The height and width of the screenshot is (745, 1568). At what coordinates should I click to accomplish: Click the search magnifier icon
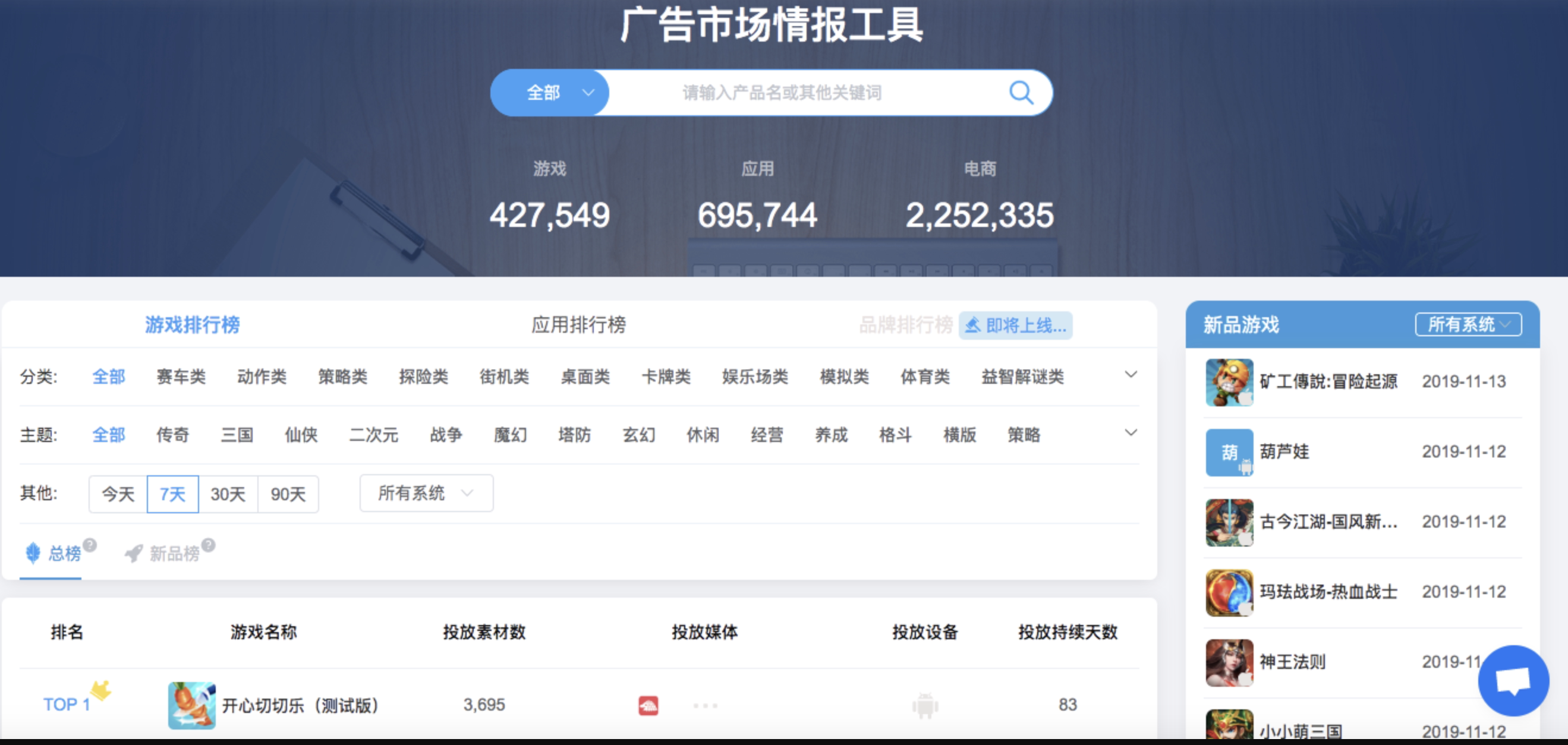(1021, 93)
